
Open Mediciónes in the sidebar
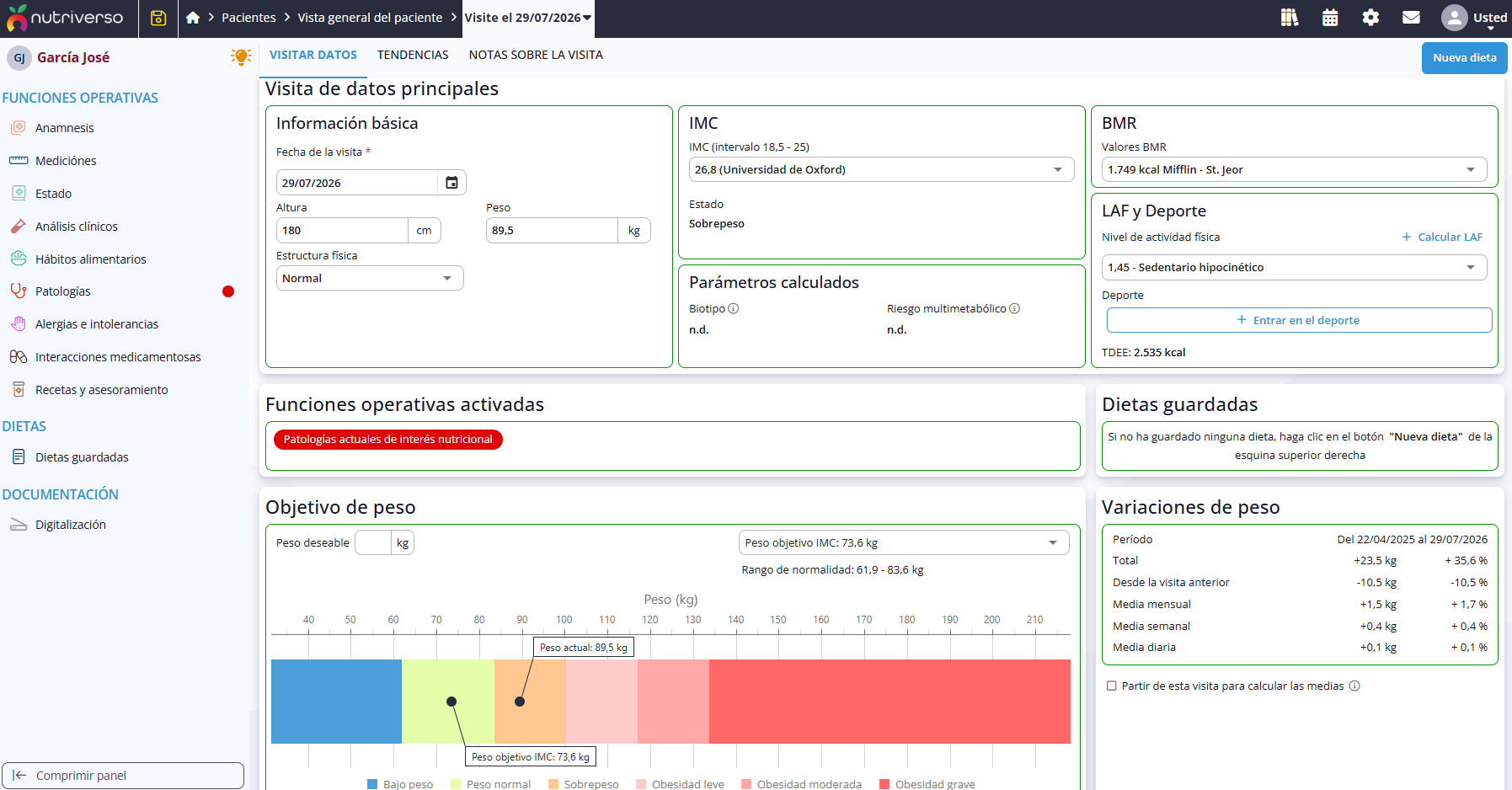pos(66,160)
